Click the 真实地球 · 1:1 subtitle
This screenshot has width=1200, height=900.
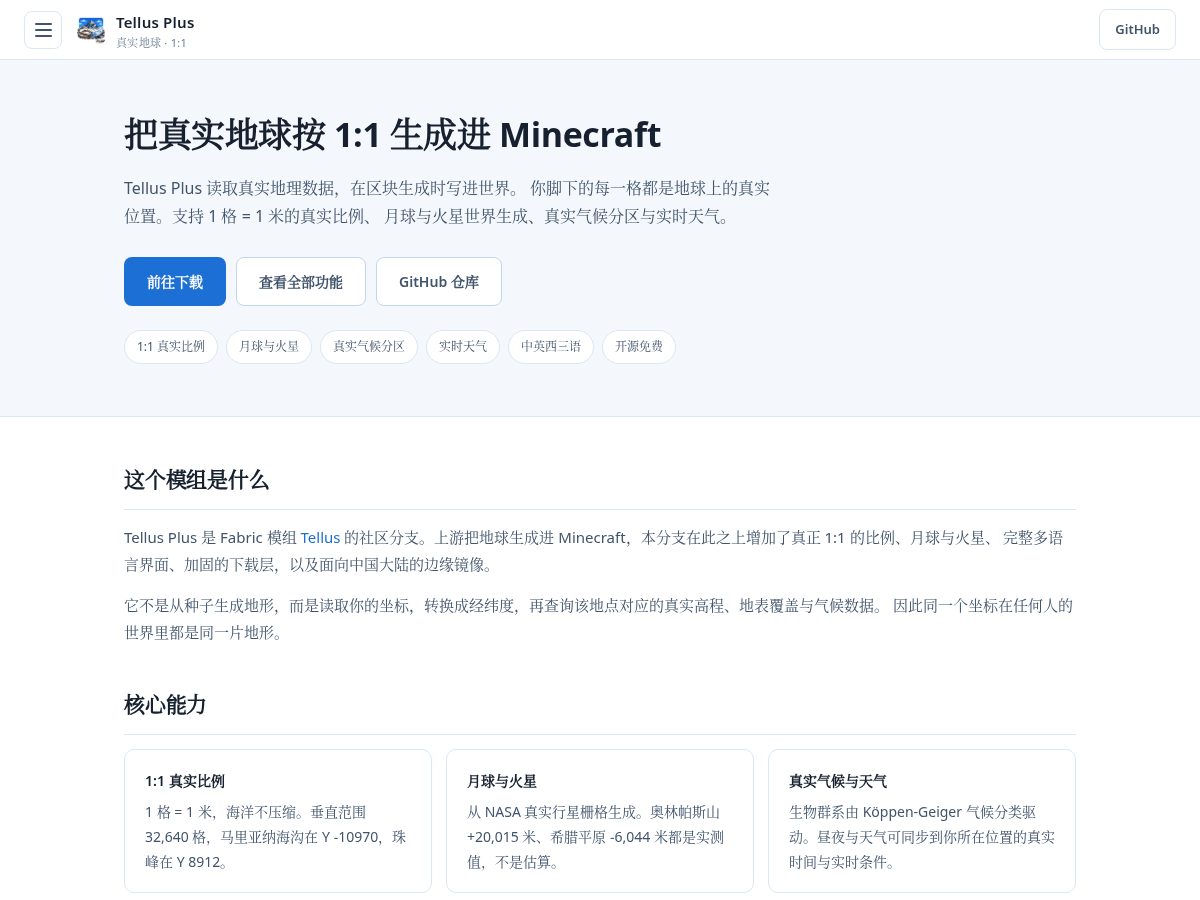[151, 43]
